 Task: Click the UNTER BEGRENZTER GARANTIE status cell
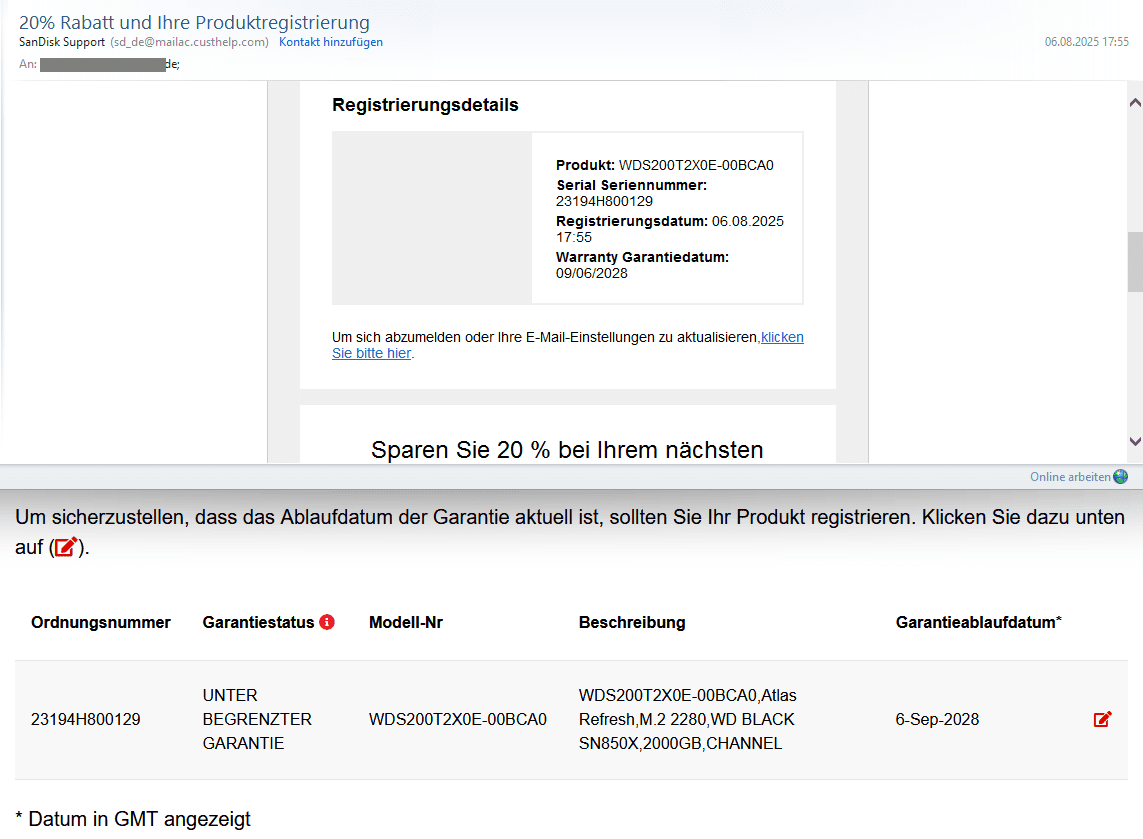pos(257,719)
